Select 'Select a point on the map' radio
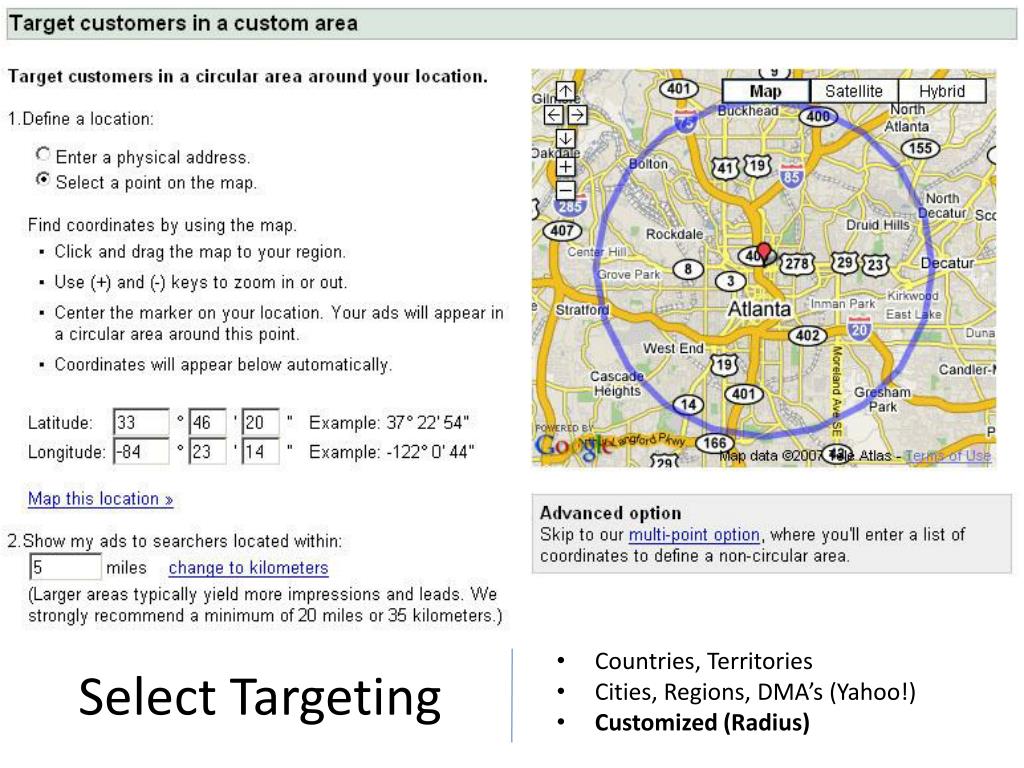 (x=43, y=179)
